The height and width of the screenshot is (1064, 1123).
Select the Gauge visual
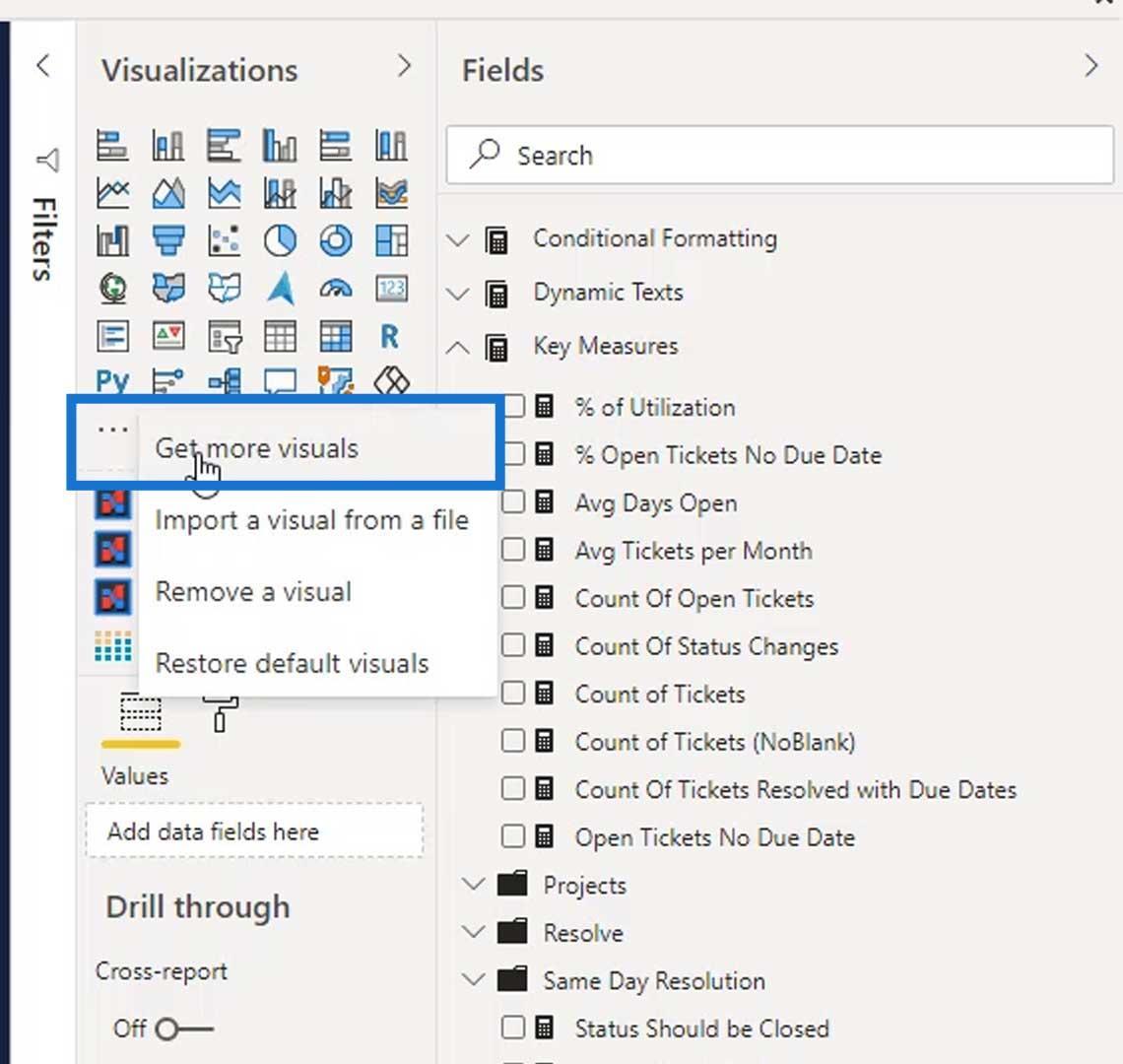click(336, 288)
